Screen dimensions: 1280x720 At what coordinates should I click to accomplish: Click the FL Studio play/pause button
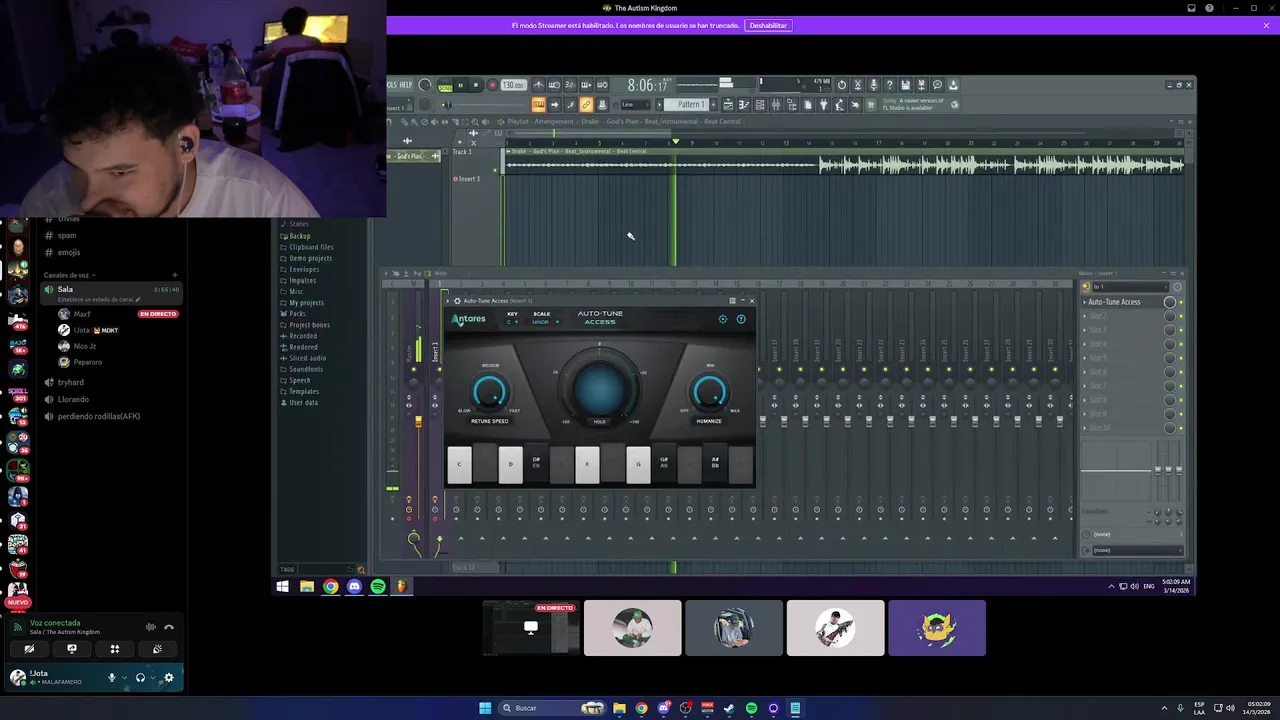tap(460, 85)
